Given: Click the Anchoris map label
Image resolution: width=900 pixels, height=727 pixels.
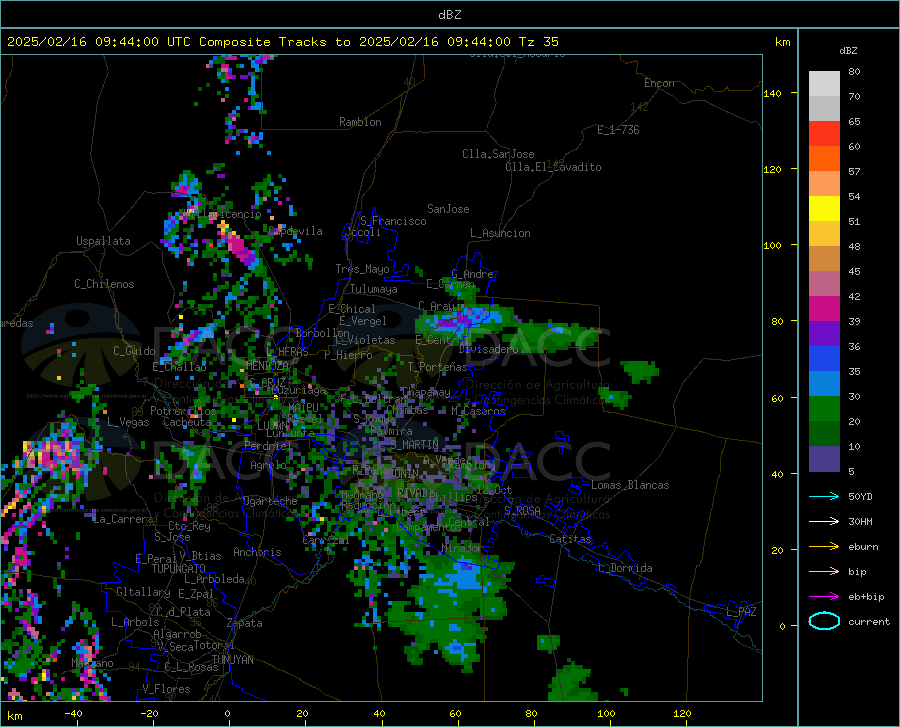Looking at the screenshot, I should pos(257,552).
